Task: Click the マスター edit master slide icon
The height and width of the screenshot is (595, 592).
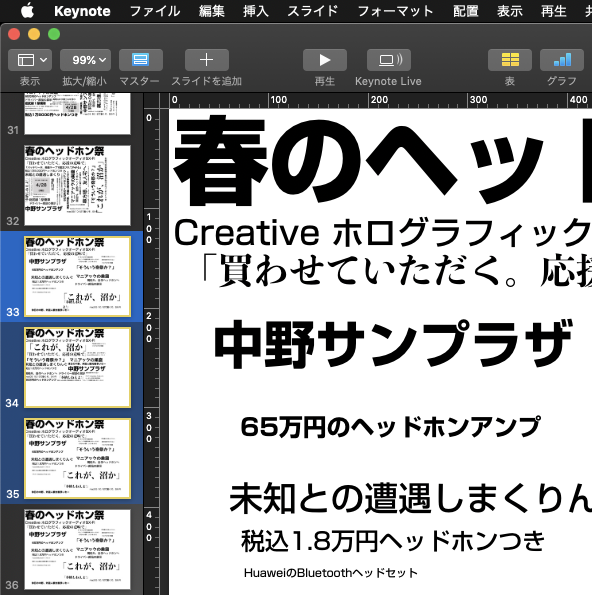Action: (141, 60)
